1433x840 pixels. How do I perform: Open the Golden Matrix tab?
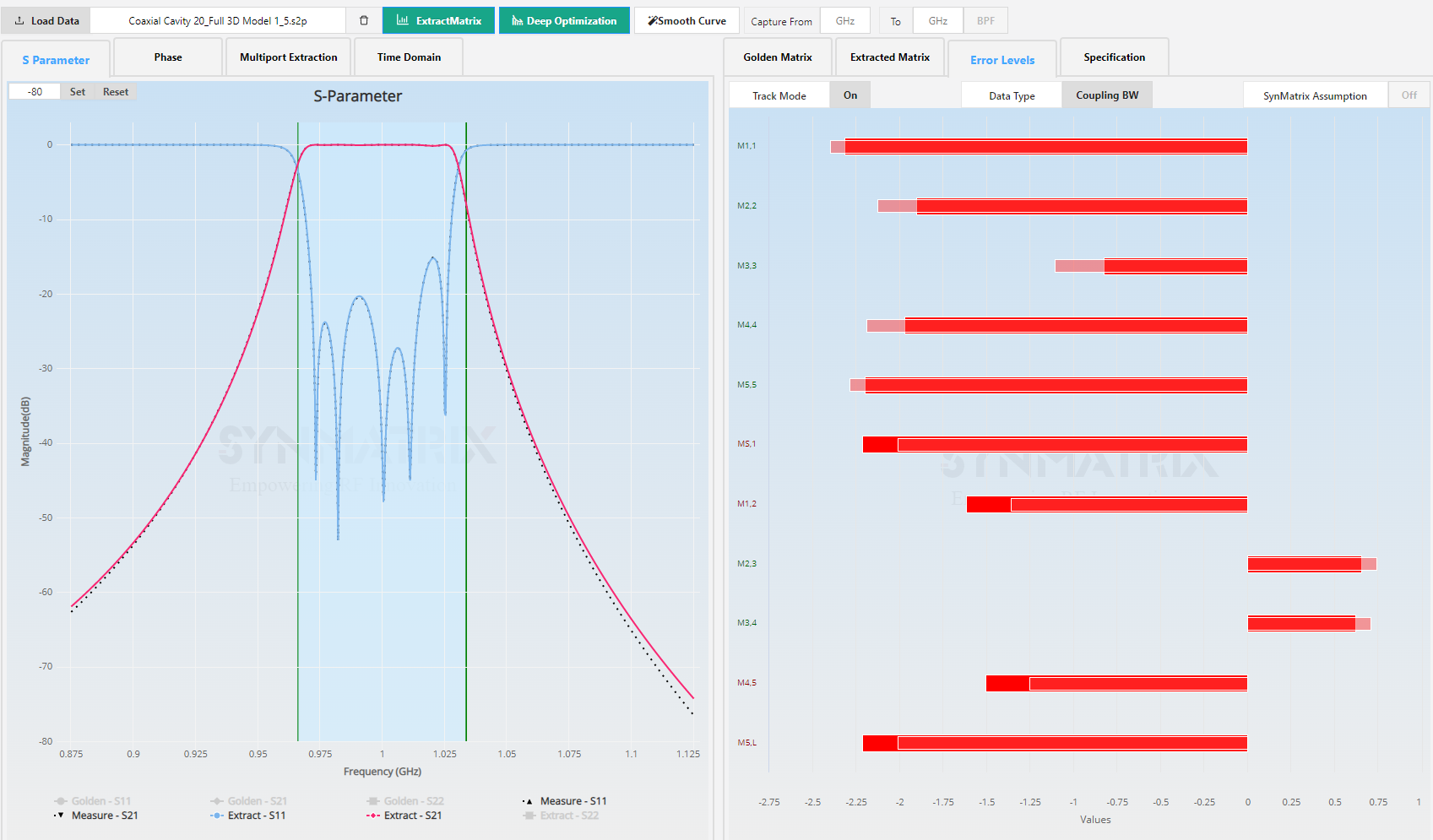[778, 57]
